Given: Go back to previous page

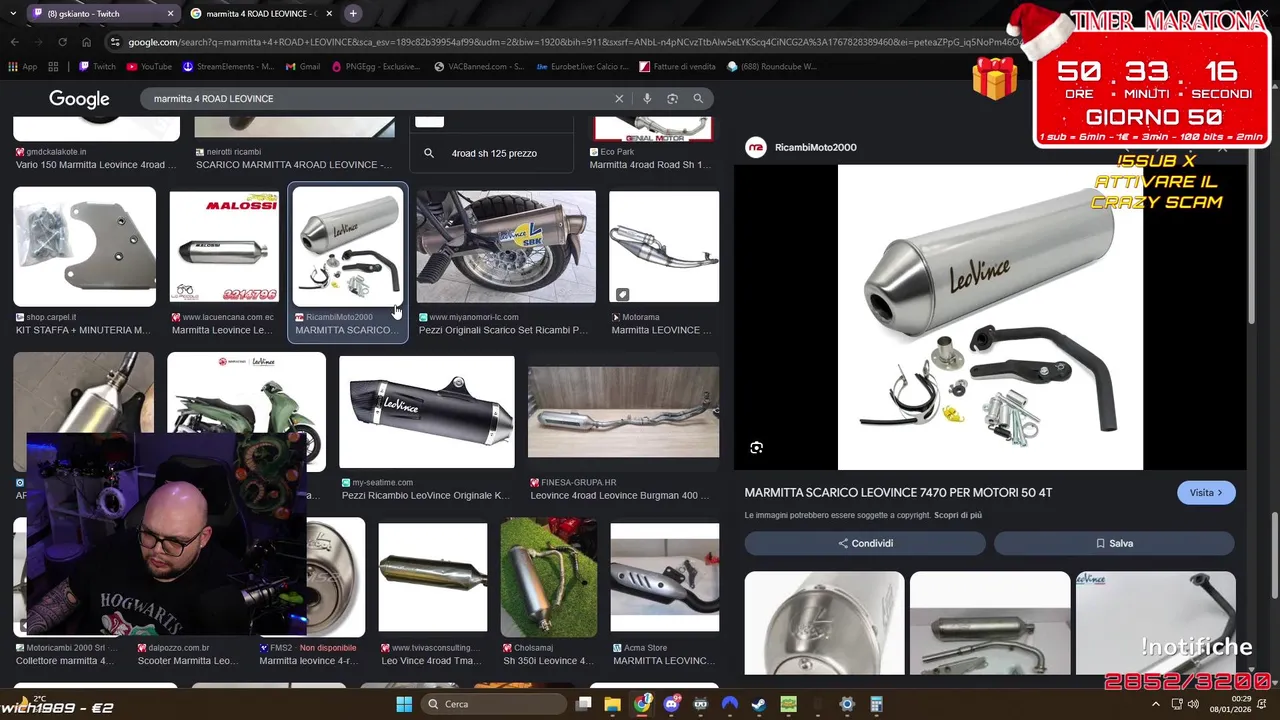Looking at the screenshot, I should [14, 42].
